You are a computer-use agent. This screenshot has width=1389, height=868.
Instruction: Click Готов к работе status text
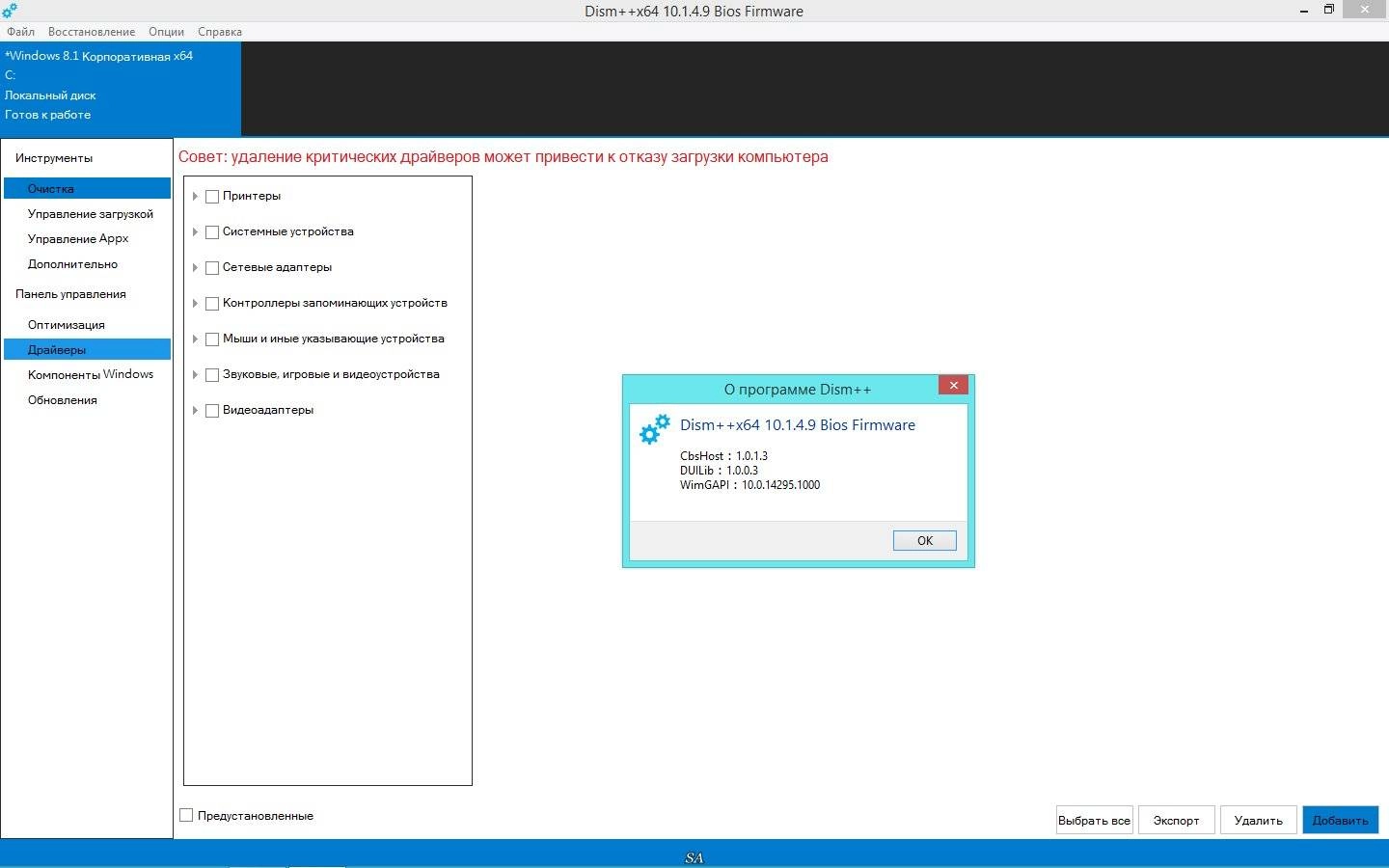(x=48, y=115)
